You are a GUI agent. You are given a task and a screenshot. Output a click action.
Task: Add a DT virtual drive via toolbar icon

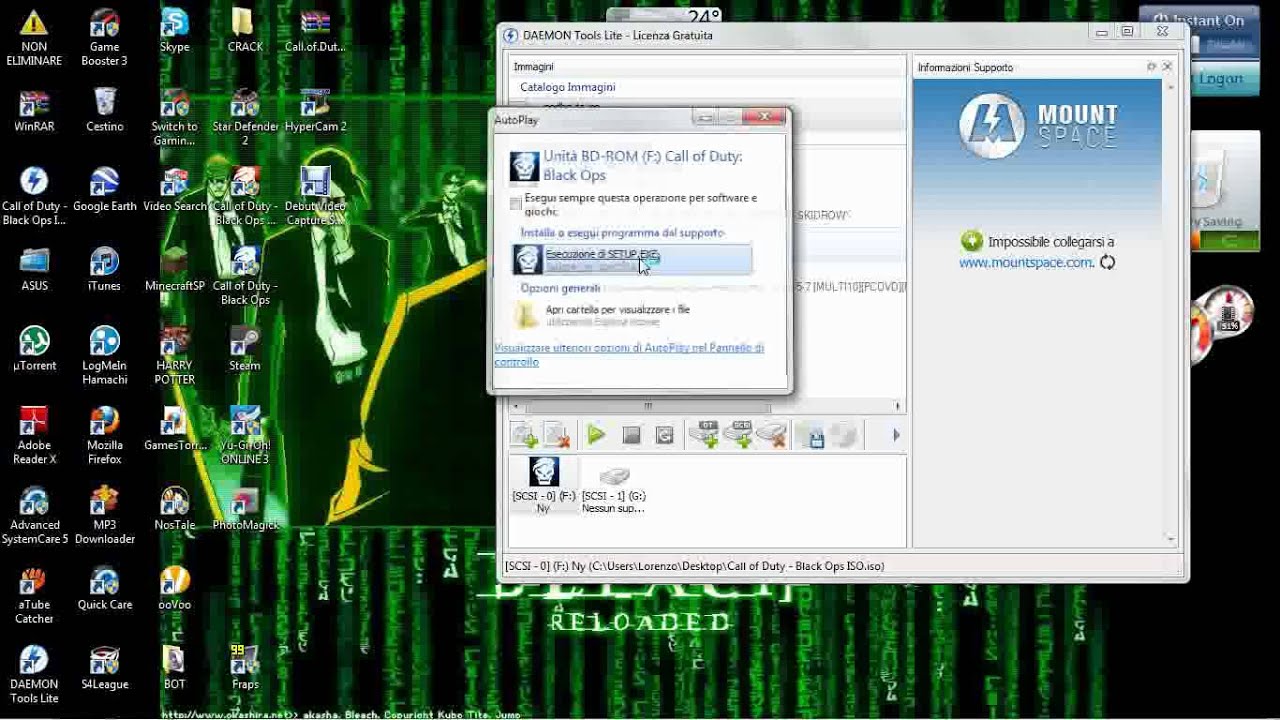click(704, 434)
